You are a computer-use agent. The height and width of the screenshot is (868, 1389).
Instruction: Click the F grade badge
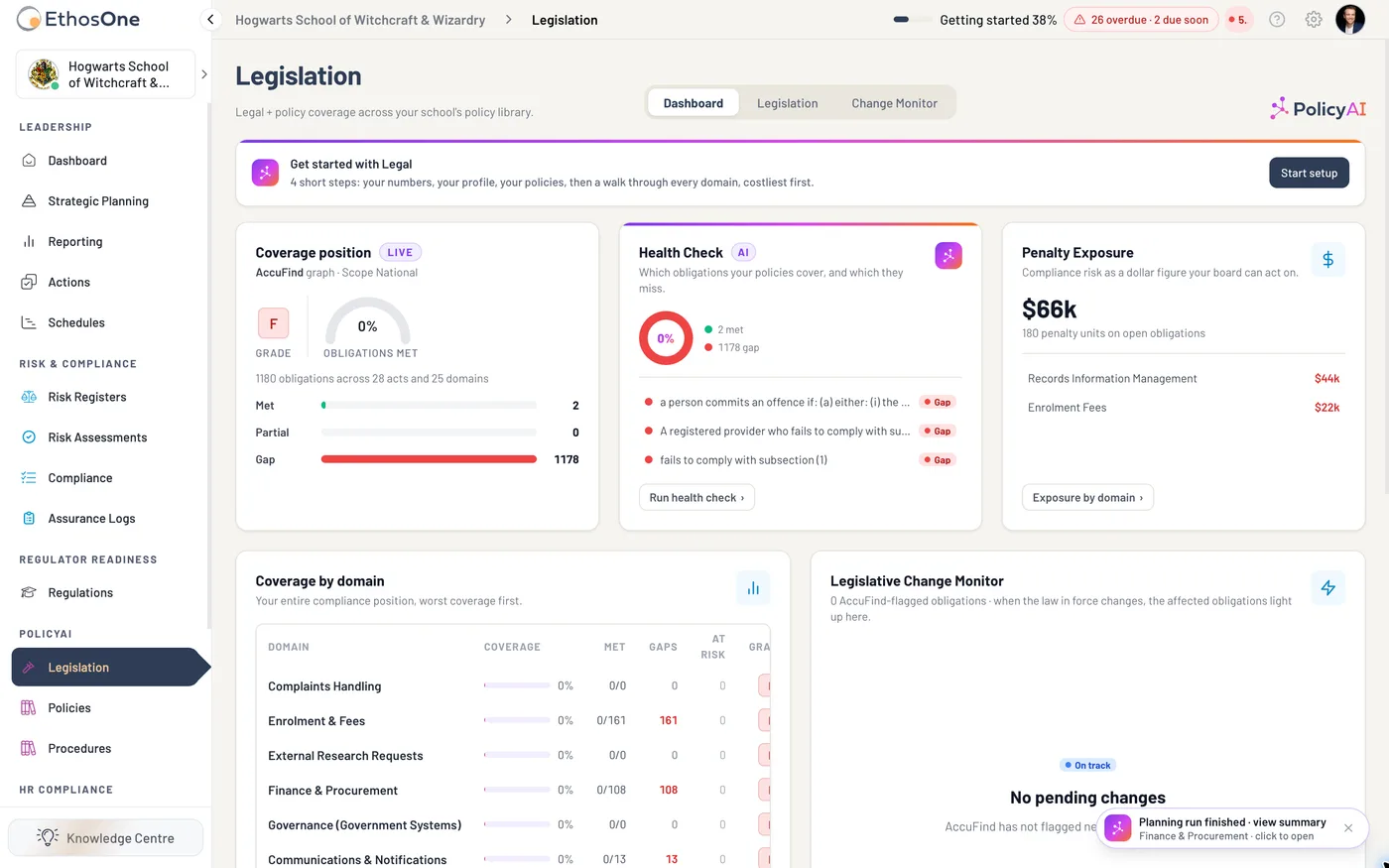click(x=273, y=323)
